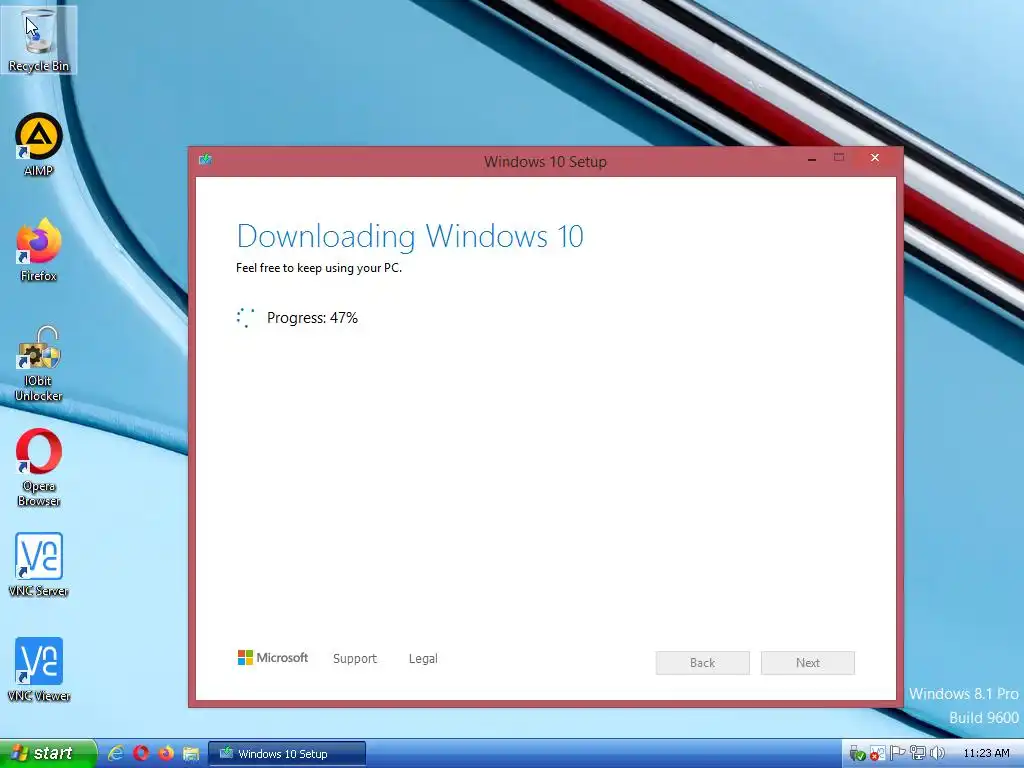The height and width of the screenshot is (768, 1024).
Task: Click the 'Windows 10 Setup' window title
Action: [x=545, y=161]
